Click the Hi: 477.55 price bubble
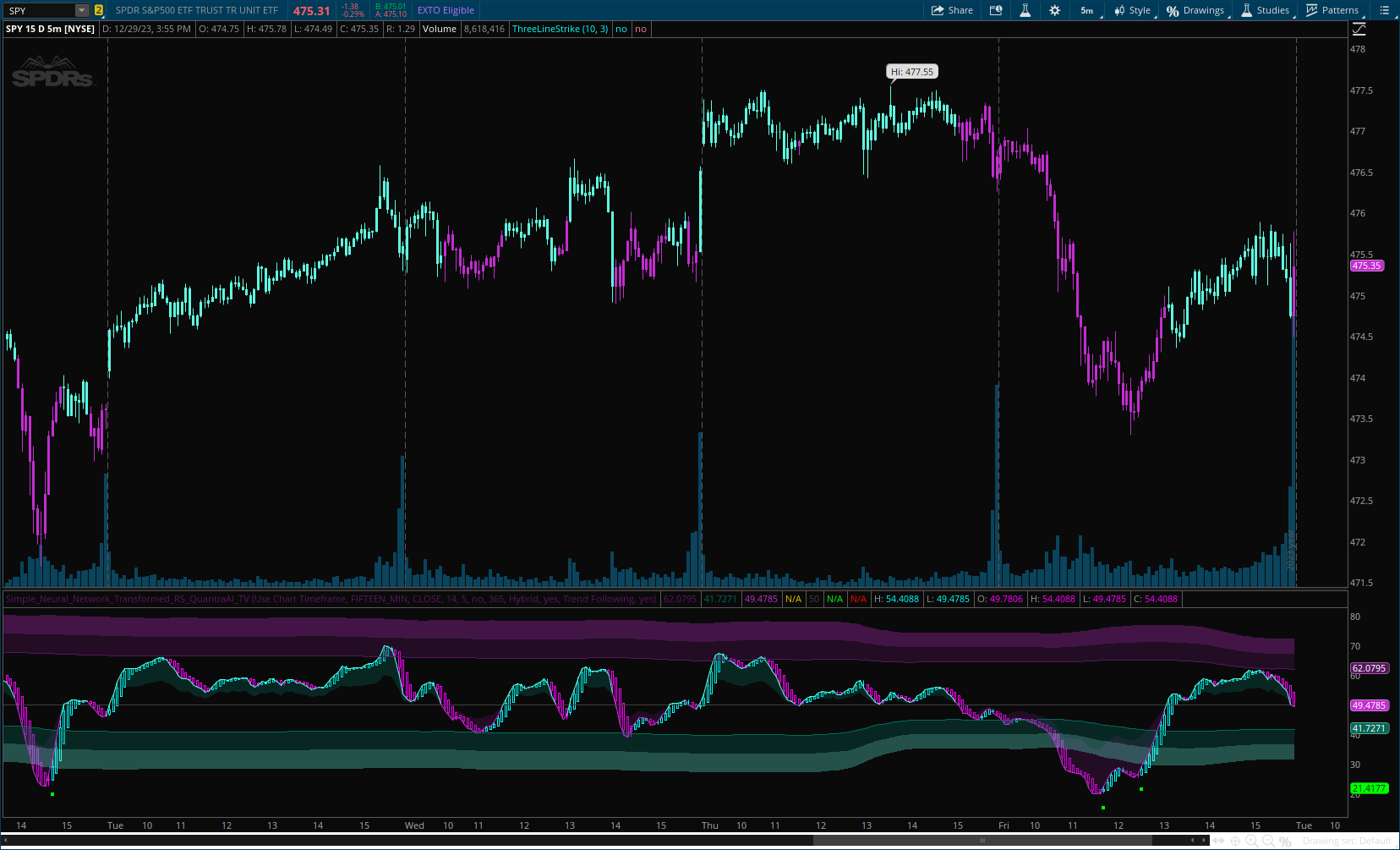The image size is (1400, 850). pyautogui.click(x=912, y=72)
